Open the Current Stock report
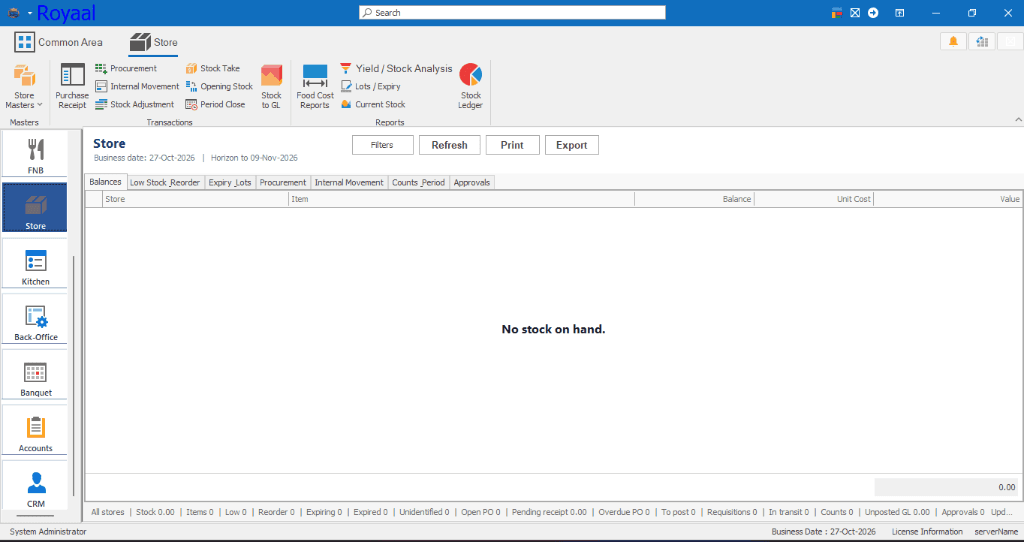1024x542 pixels. 373,104
